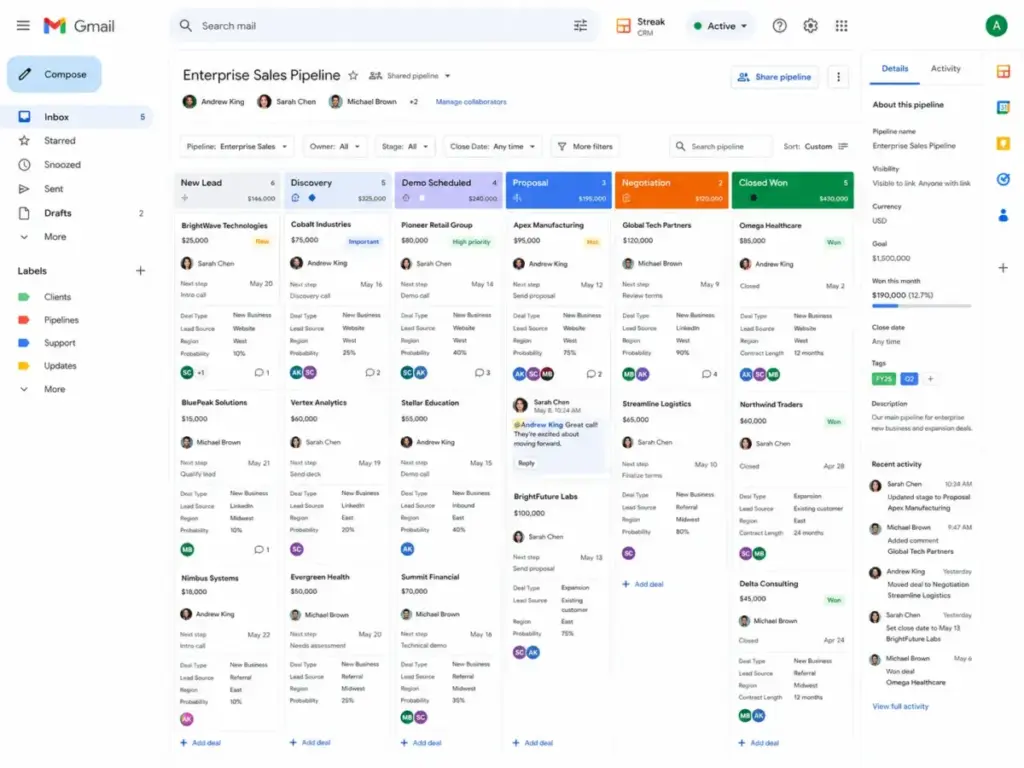Open the Google Calendar side panel icon
Screen dimensions: 1024x768
tap(1003, 107)
